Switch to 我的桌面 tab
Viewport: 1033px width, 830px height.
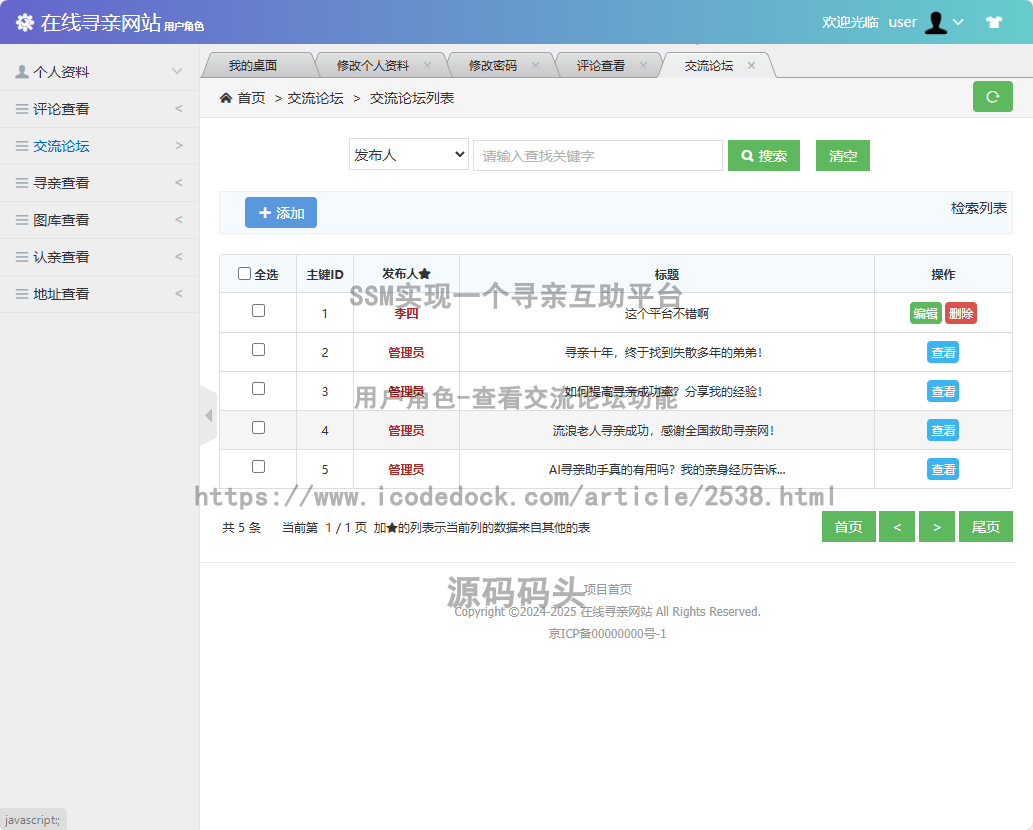pyautogui.click(x=253, y=65)
